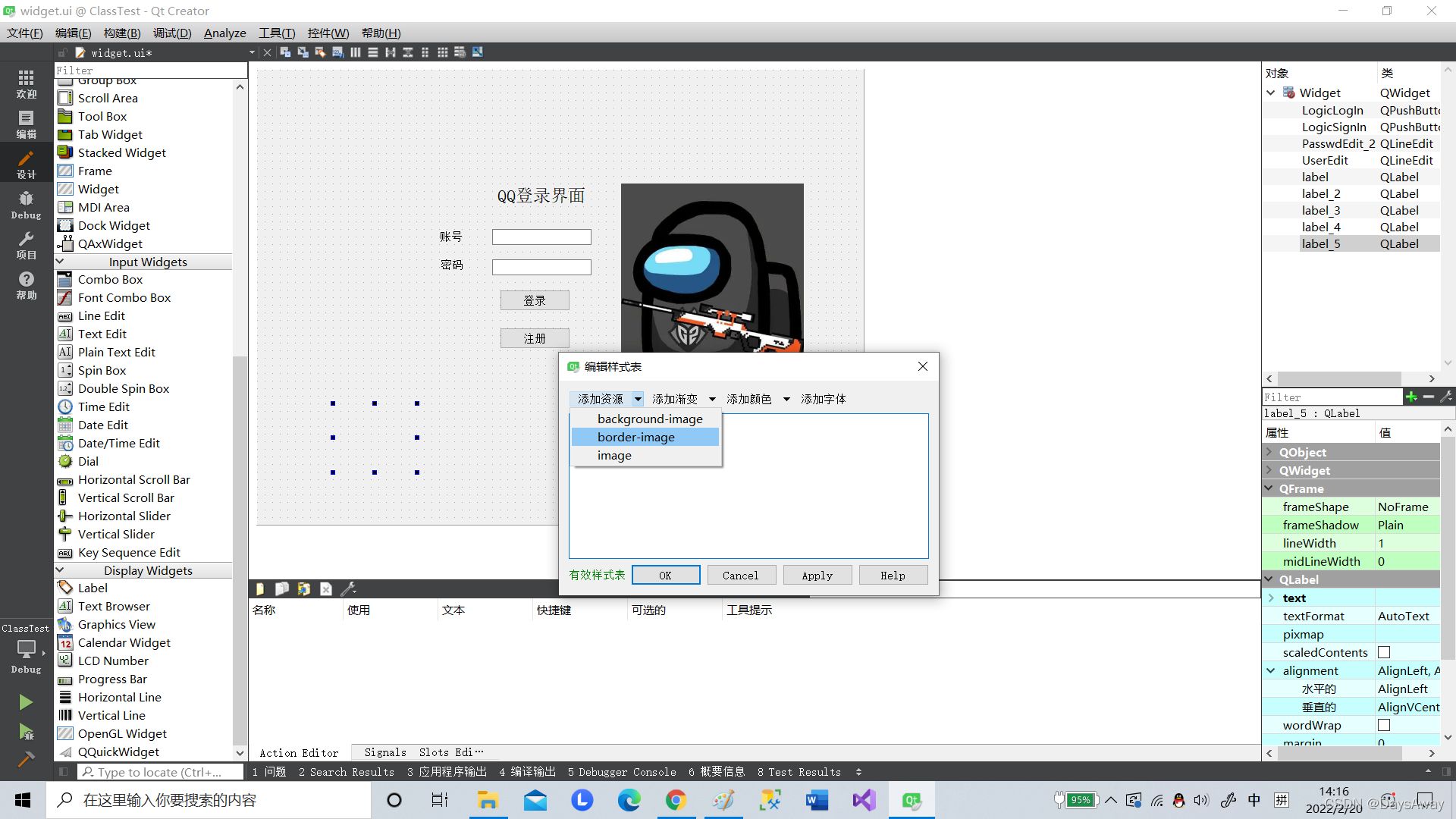Select the Edit Signals/Slots tool
The height and width of the screenshot is (819, 1456).
click(x=303, y=52)
